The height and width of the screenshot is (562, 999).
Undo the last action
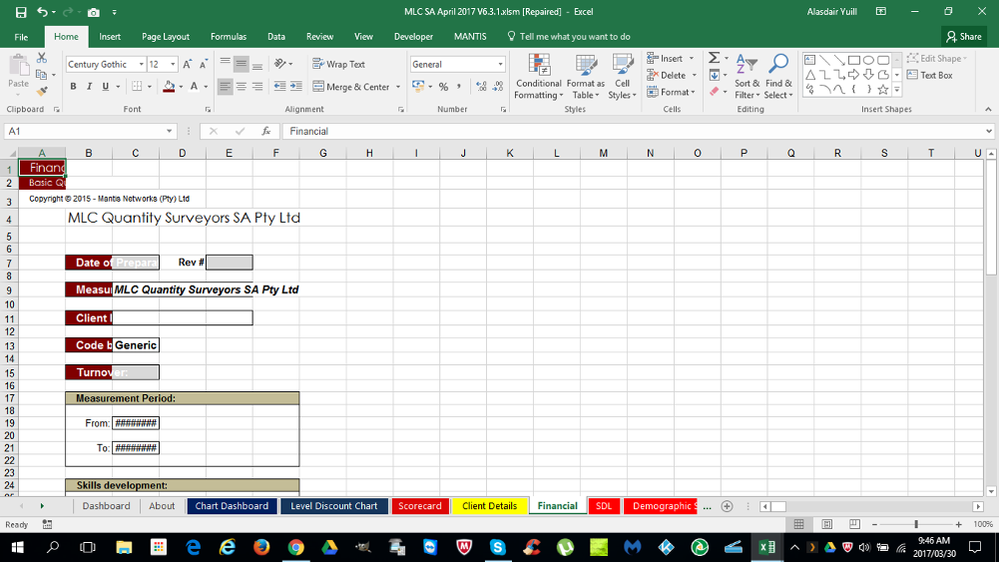click(42, 12)
